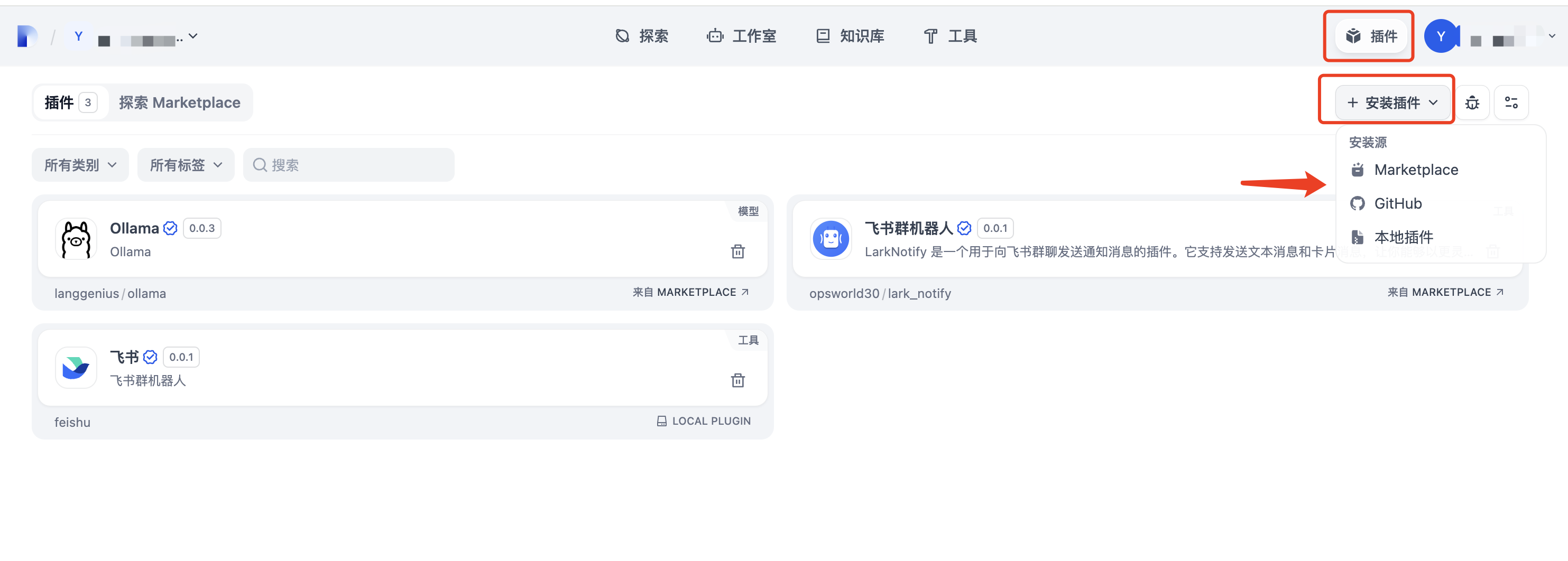Choose GitHub install source
The image size is (1568, 561).
click(1440, 203)
